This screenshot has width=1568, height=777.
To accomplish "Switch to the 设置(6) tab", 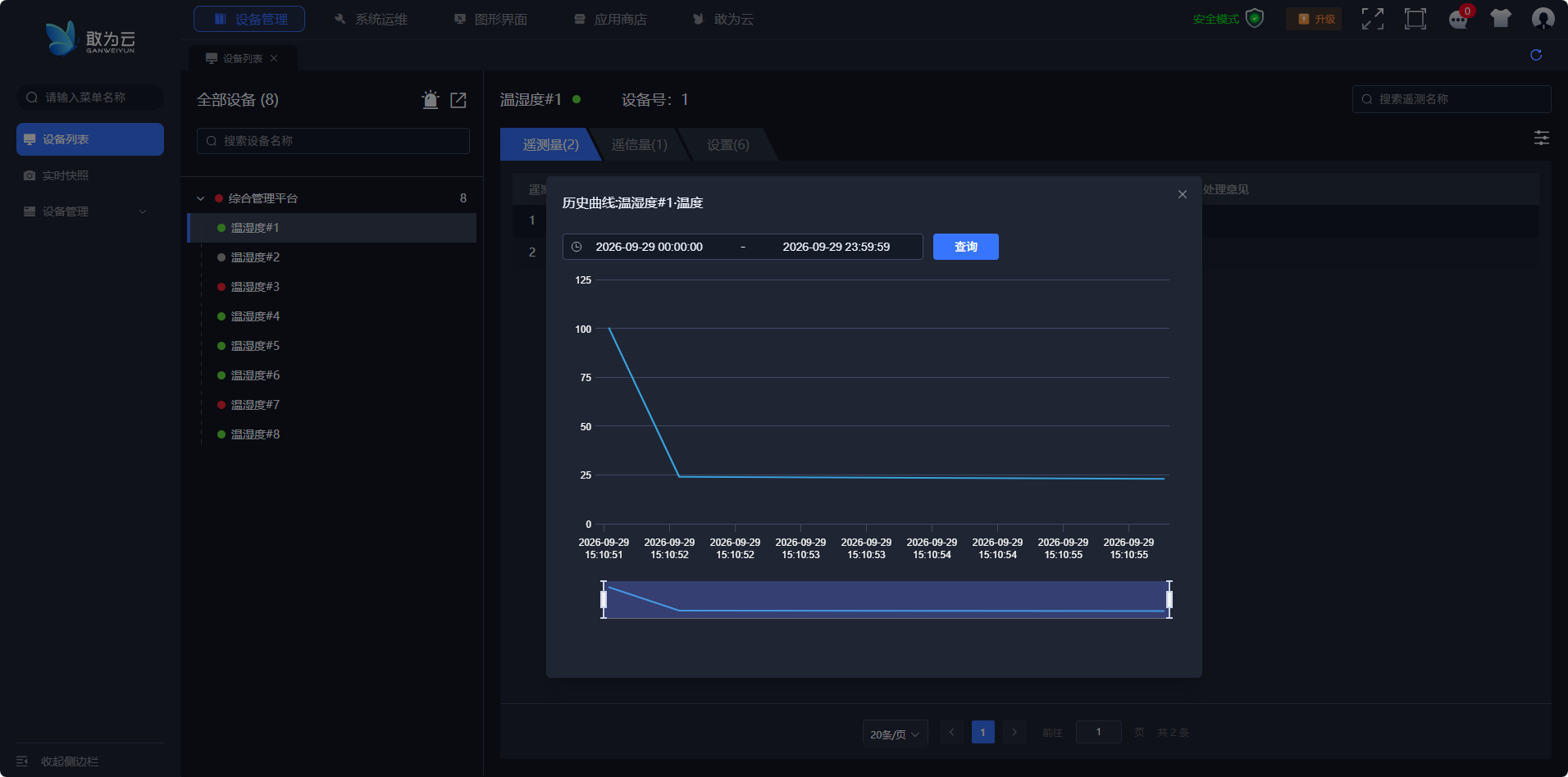I will (727, 144).
